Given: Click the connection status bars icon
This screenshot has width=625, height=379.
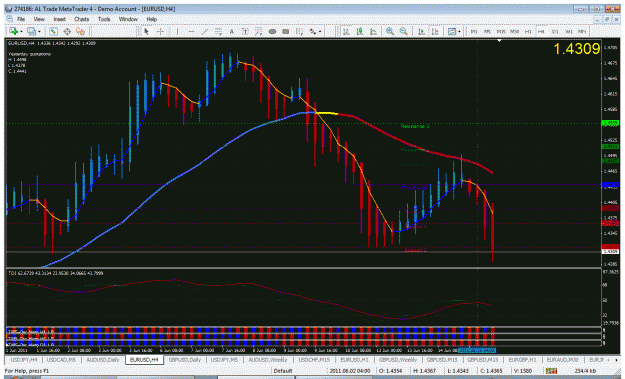Looking at the screenshot, I should [551, 371].
